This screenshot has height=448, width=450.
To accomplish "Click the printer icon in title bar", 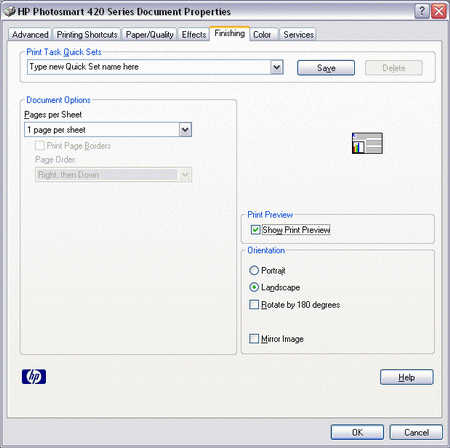I will point(9,11).
